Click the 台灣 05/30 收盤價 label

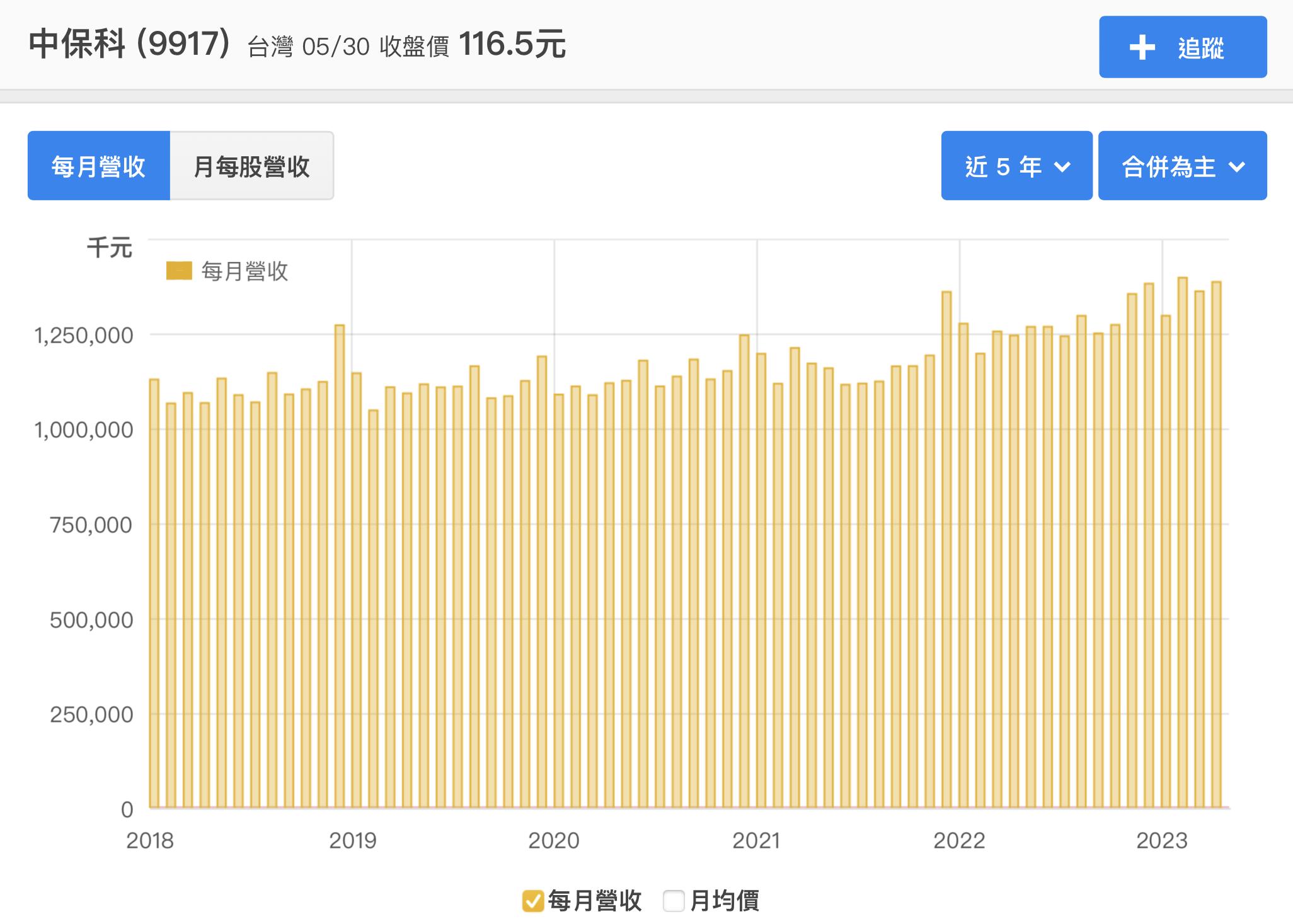(x=348, y=47)
